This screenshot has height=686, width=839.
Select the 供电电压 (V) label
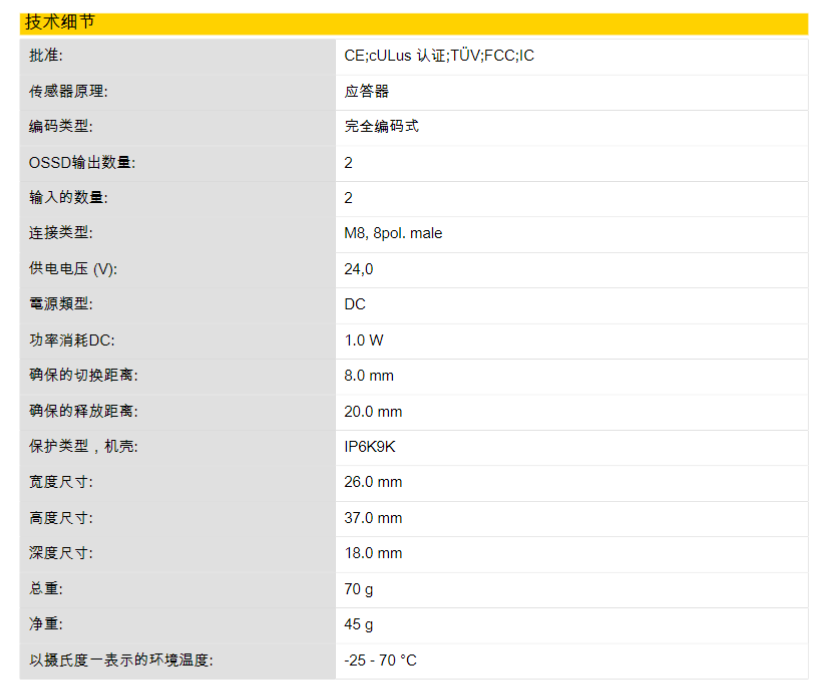pyautogui.click(x=75, y=269)
